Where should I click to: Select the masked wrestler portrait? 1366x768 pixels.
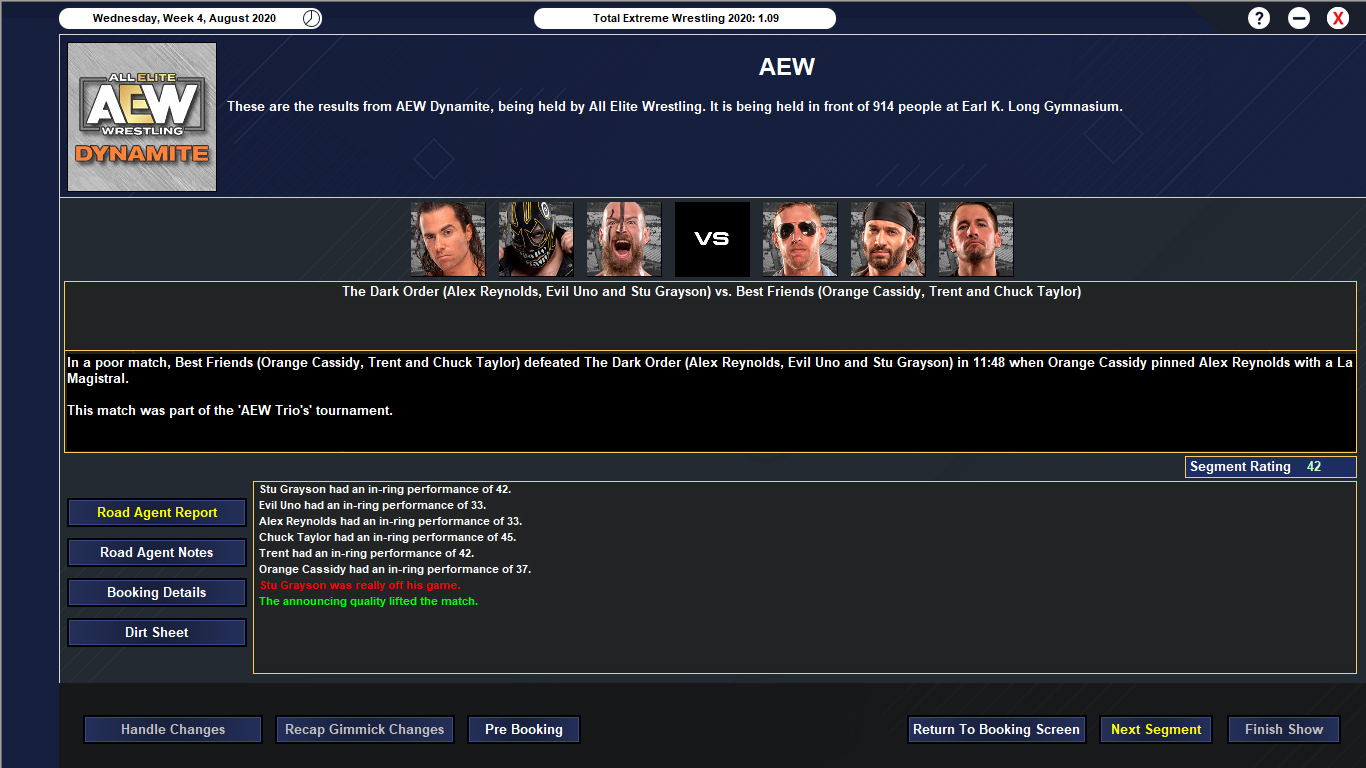coord(536,239)
